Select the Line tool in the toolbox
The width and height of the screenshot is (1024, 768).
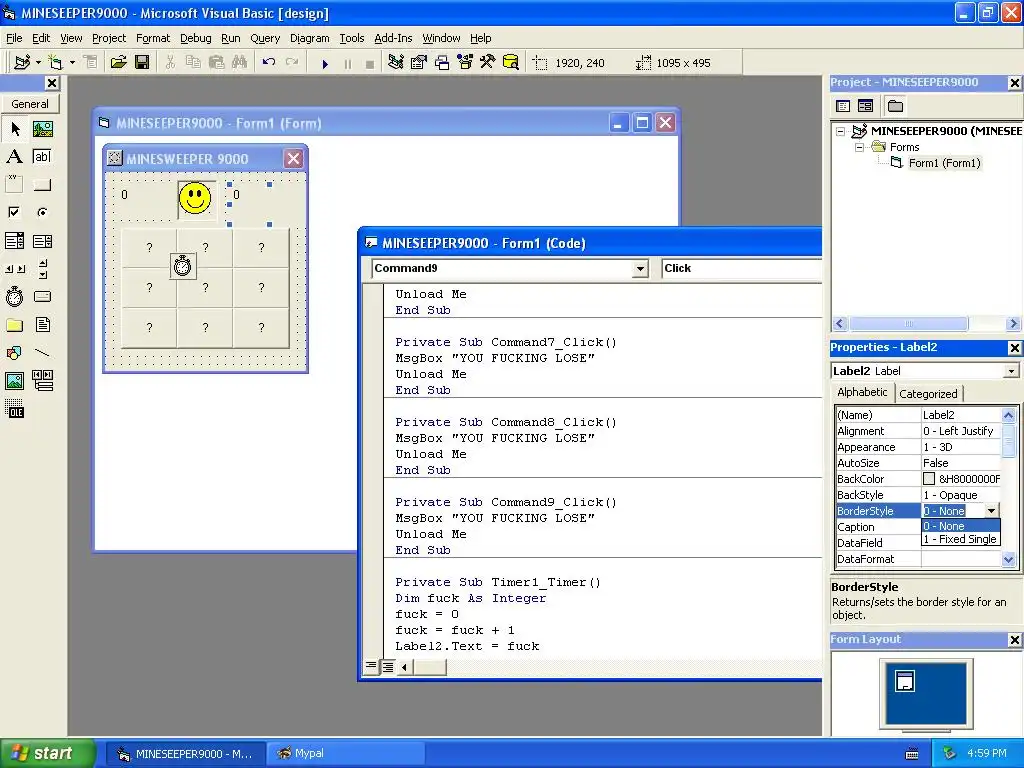pyautogui.click(x=42, y=353)
